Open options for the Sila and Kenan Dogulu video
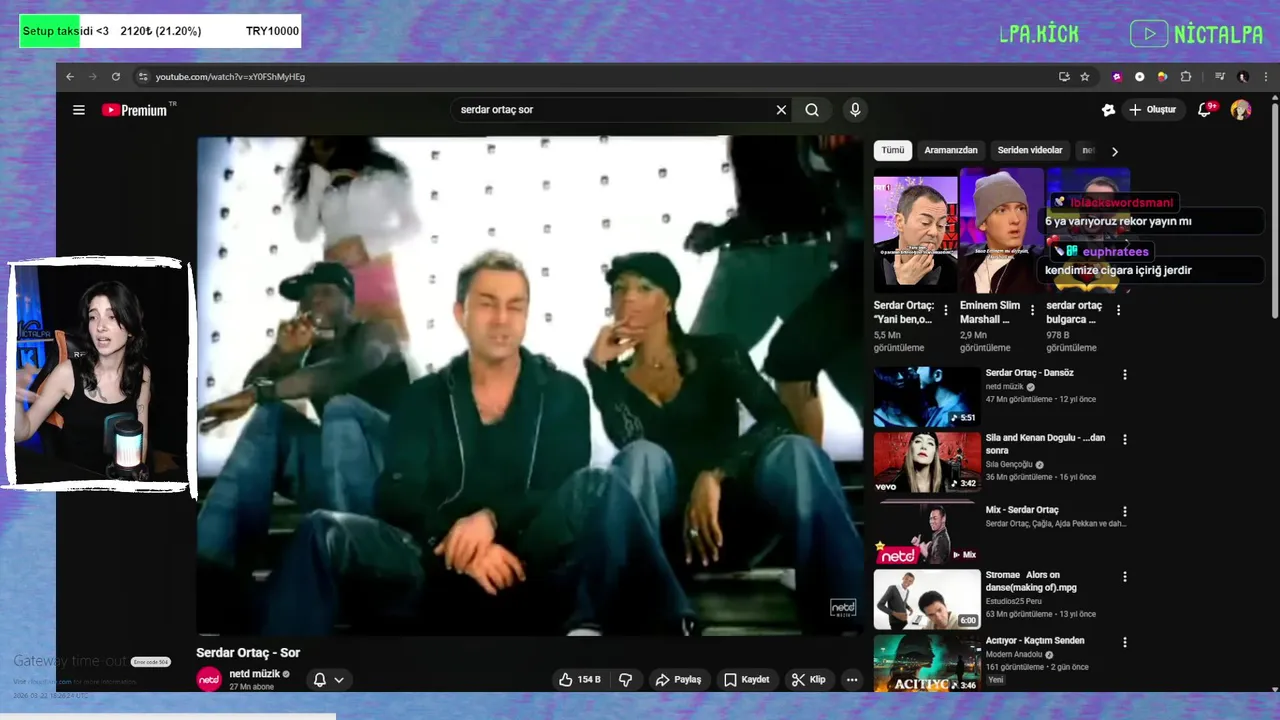This screenshot has width=1280, height=720. pos(1125,439)
